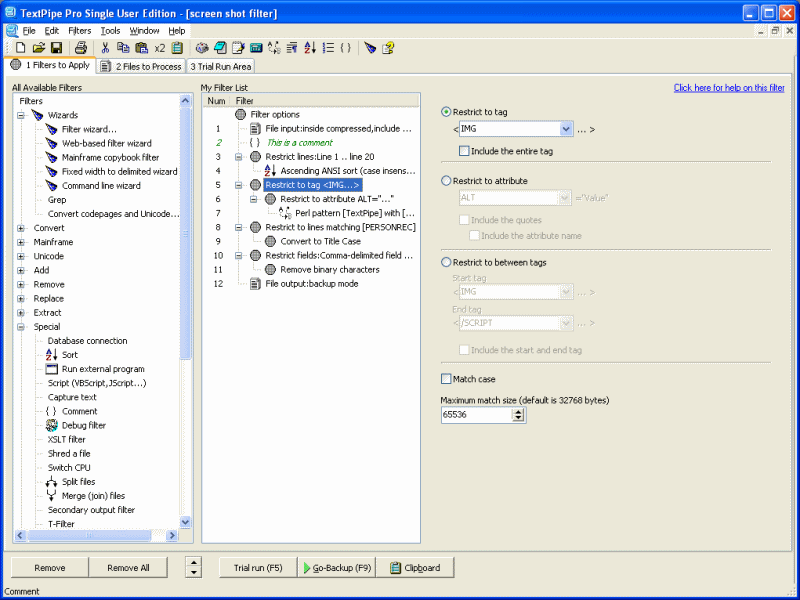
Task: Click the Trial run (F5) button
Action: coord(258,567)
